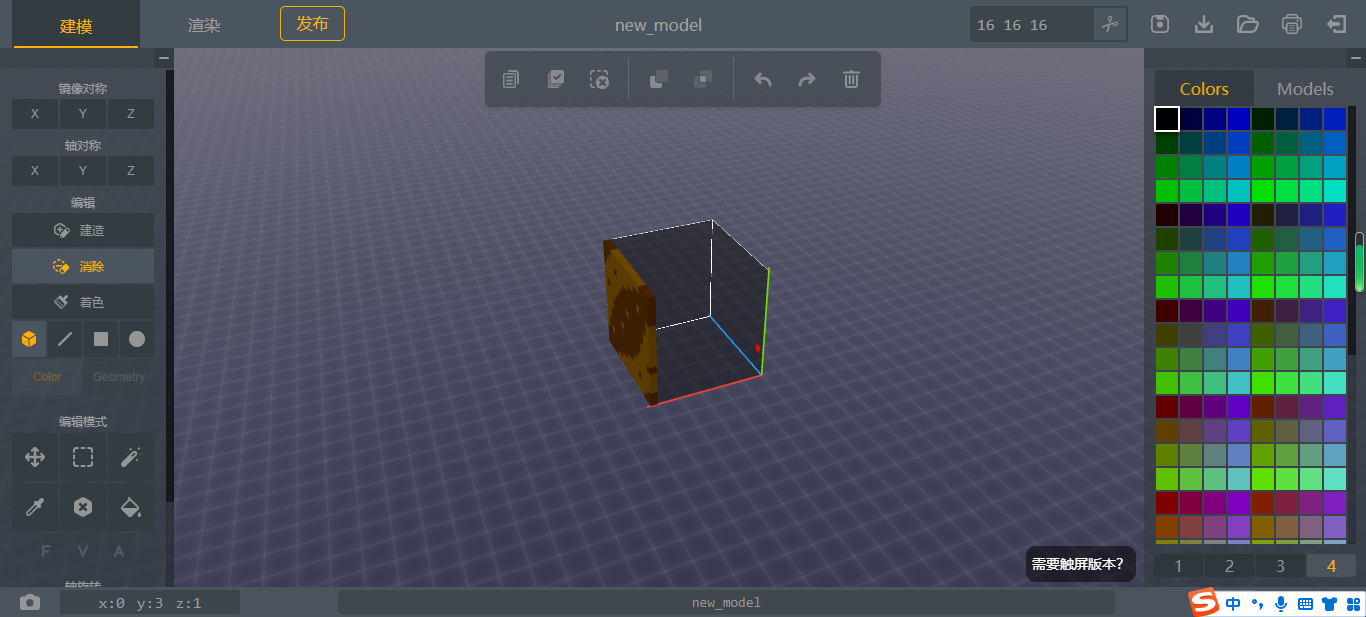Select the square face shape tool

tap(101, 339)
